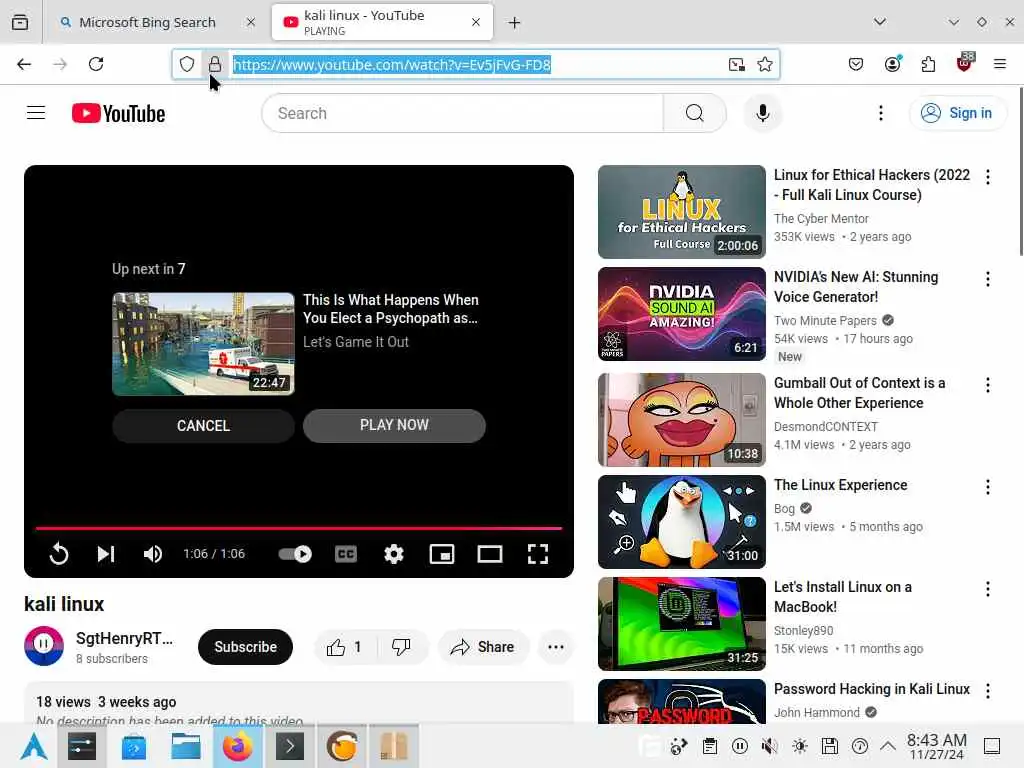Show hidden system tray icons chevron
This screenshot has width=1024, height=768.
click(x=888, y=746)
